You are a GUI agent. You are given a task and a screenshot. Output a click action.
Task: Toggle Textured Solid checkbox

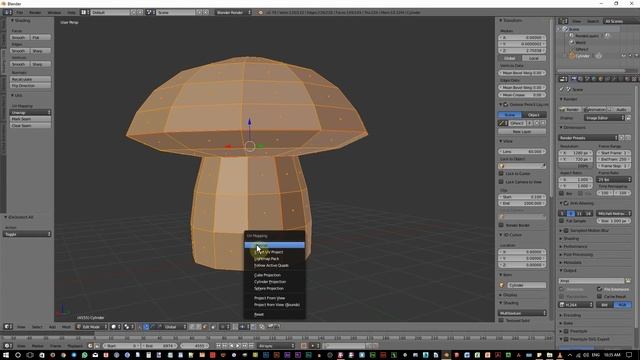501,320
